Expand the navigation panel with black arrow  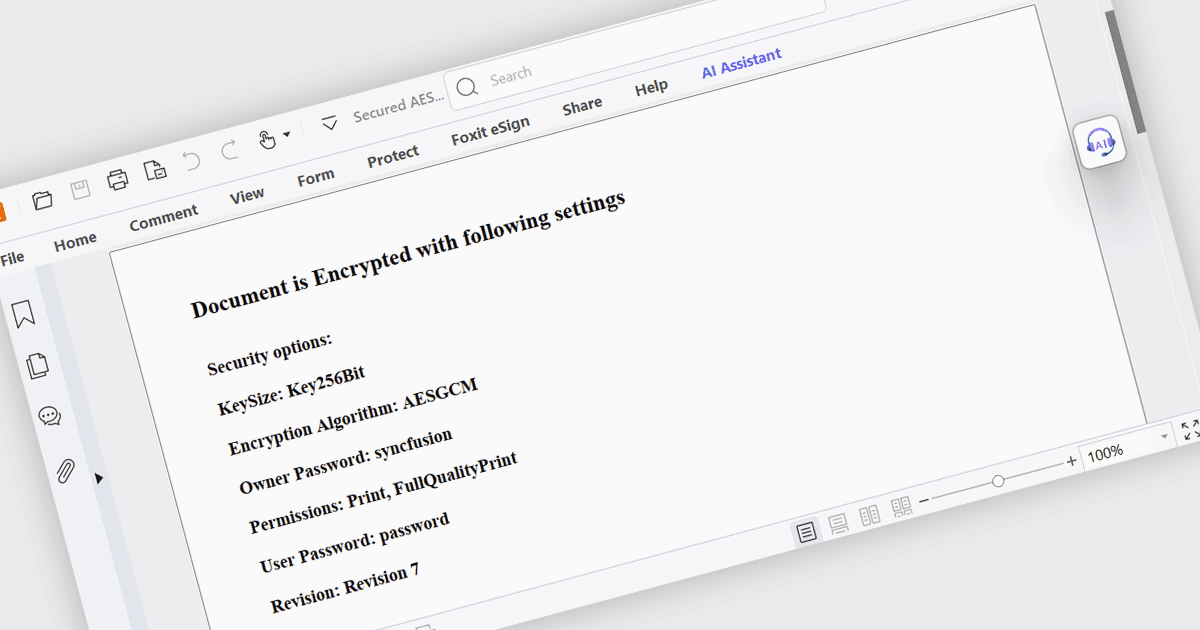98,479
